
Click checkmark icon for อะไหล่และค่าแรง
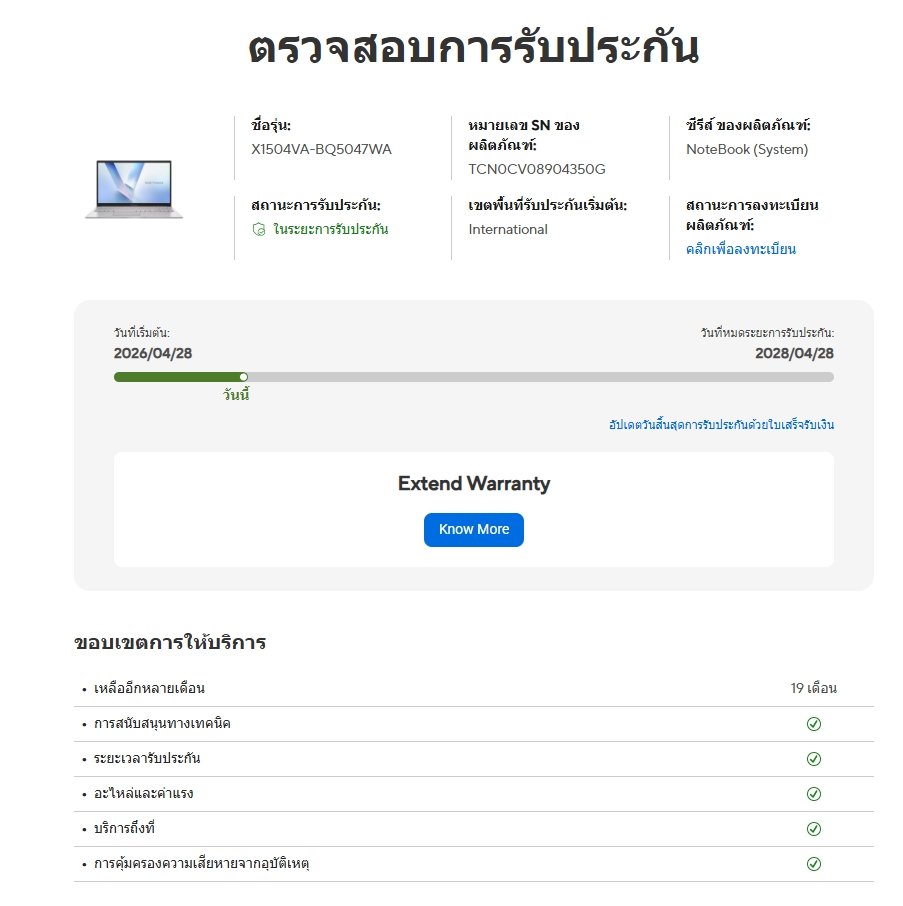(x=813, y=794)
